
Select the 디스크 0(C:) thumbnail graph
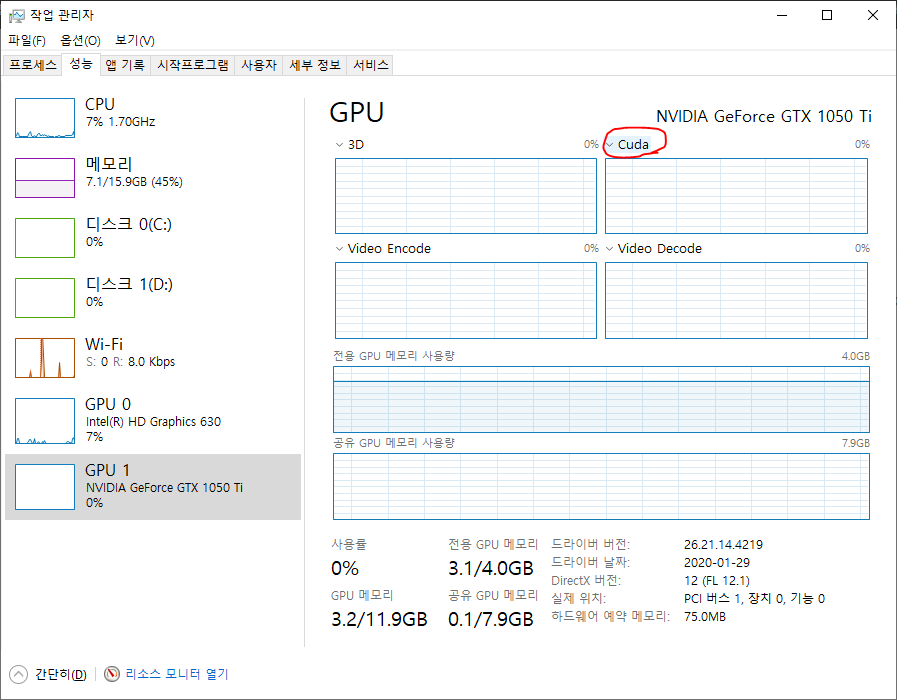(x=45, y=238)
